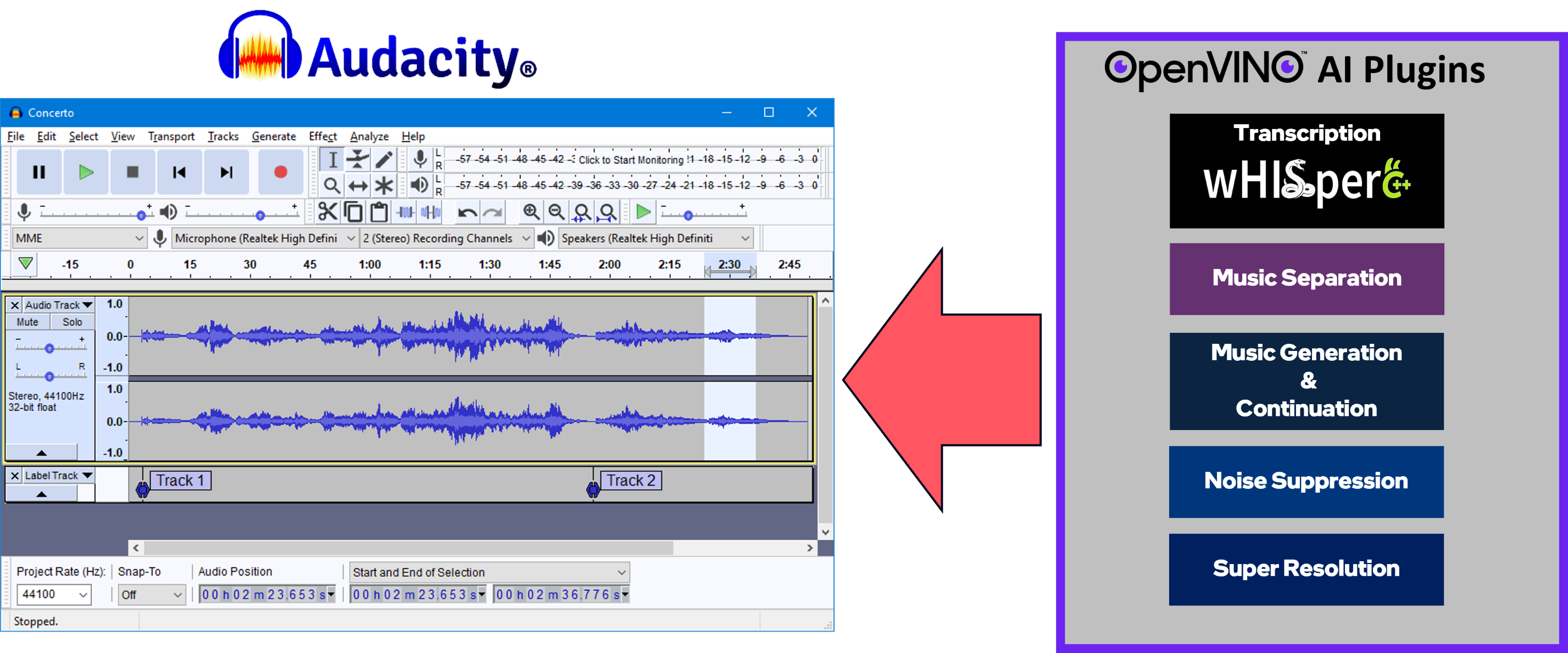The width and height of the screenshot is (1568, 653).
Task: Click the Trim Audio icon
Action: (x=405, y=213)
